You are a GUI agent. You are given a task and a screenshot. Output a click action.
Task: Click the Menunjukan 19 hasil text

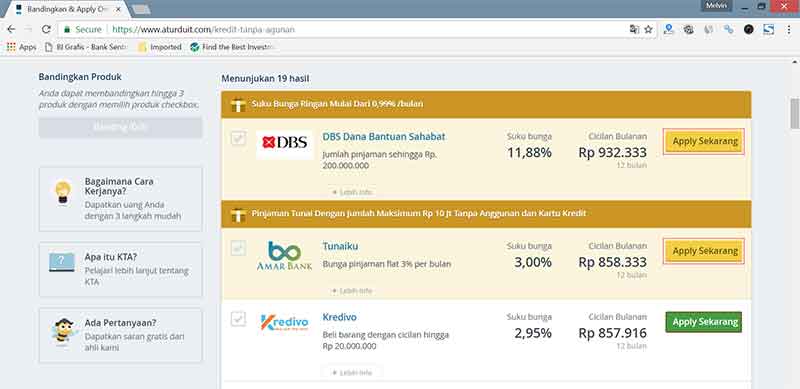tap(265, 79)
